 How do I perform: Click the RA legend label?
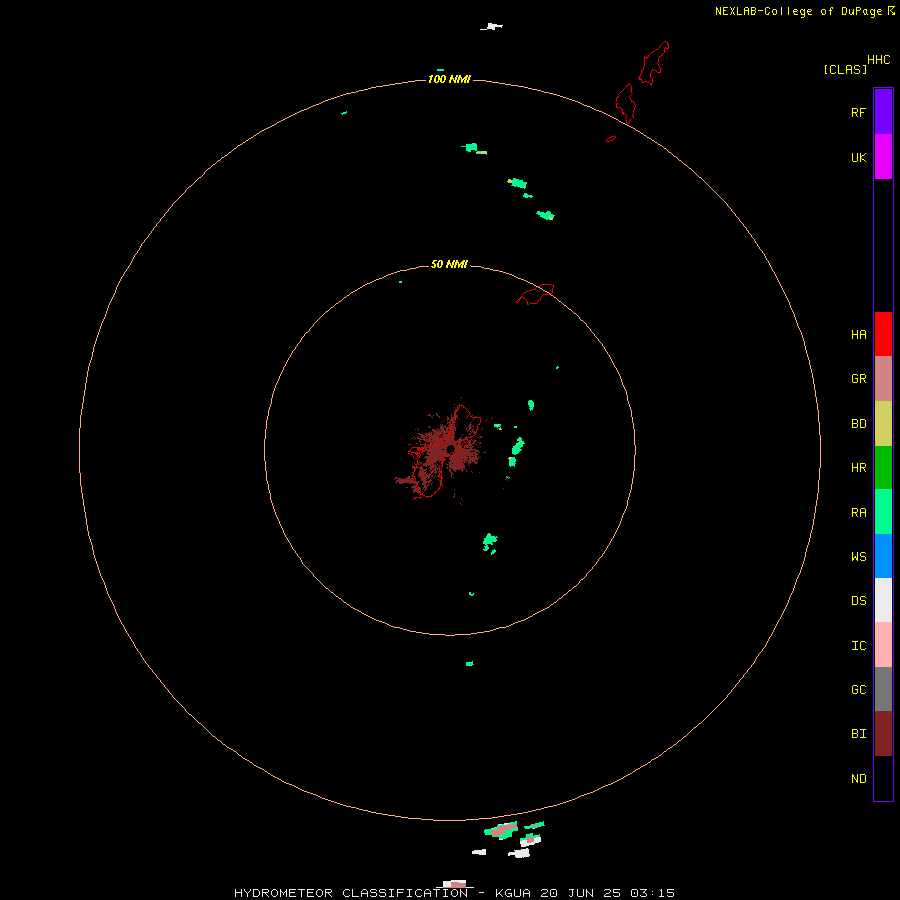858,513
